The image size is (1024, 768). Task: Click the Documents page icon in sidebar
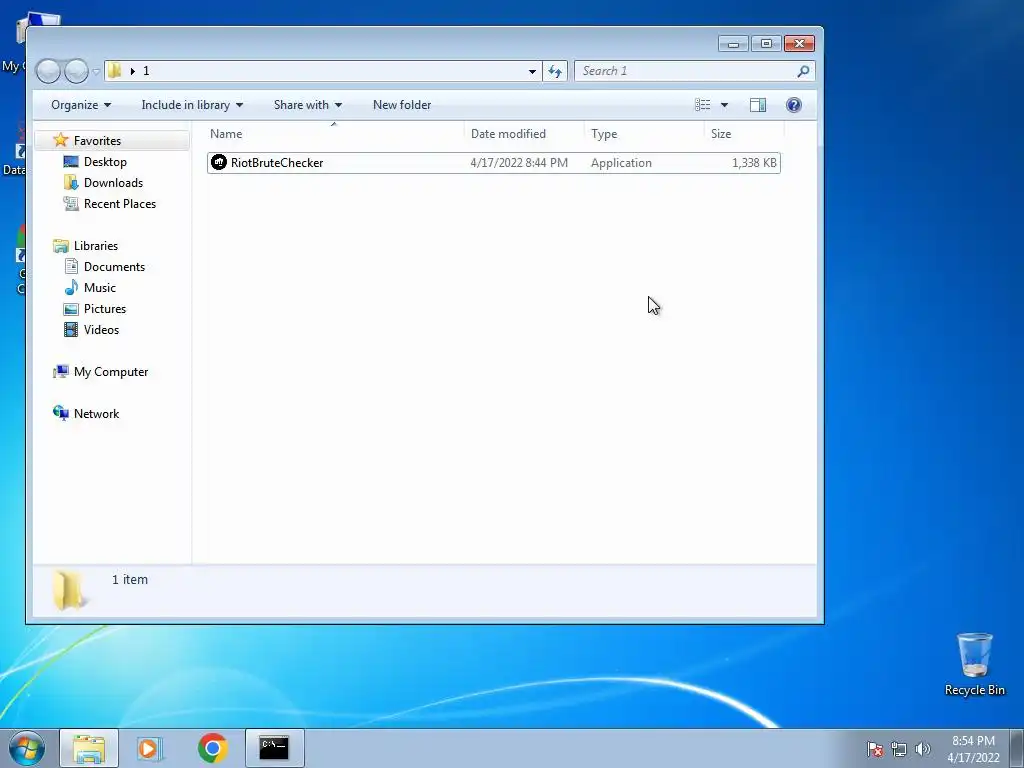(x=71, y=266)
